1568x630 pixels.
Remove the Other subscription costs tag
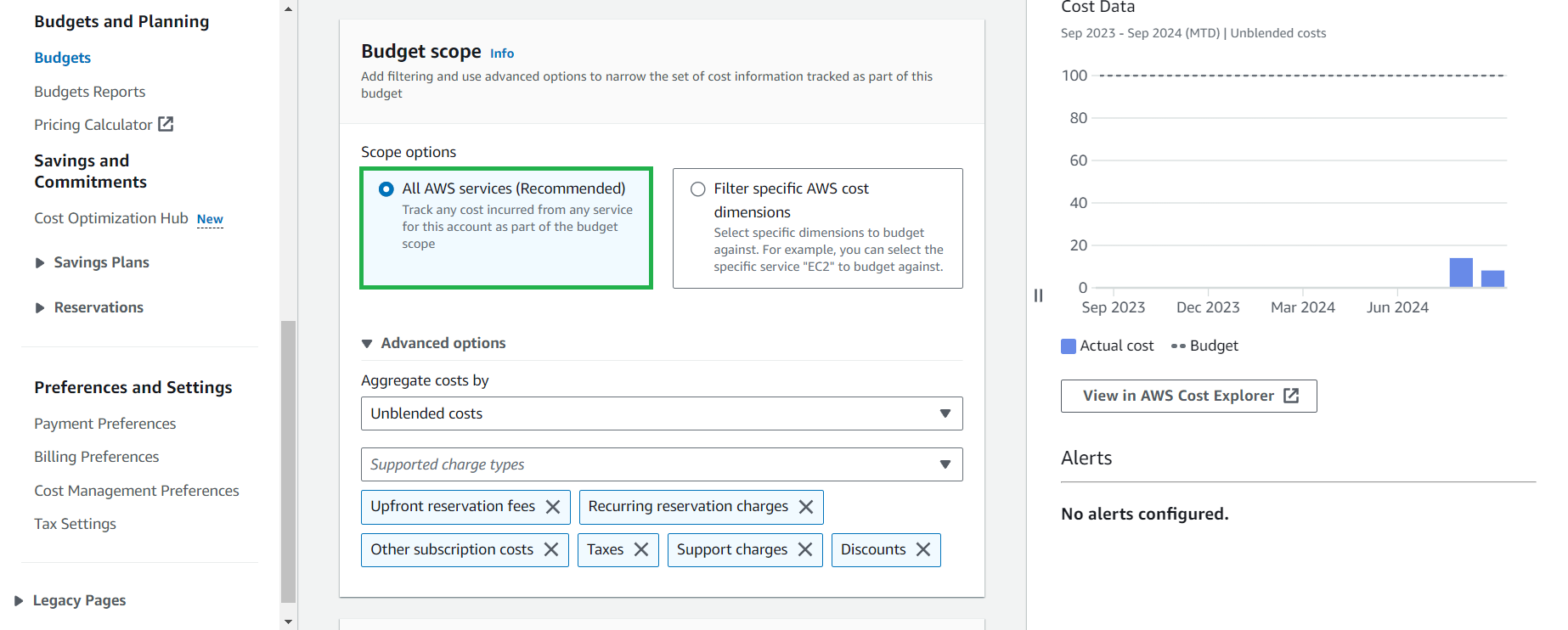click(x=551, y=549)
